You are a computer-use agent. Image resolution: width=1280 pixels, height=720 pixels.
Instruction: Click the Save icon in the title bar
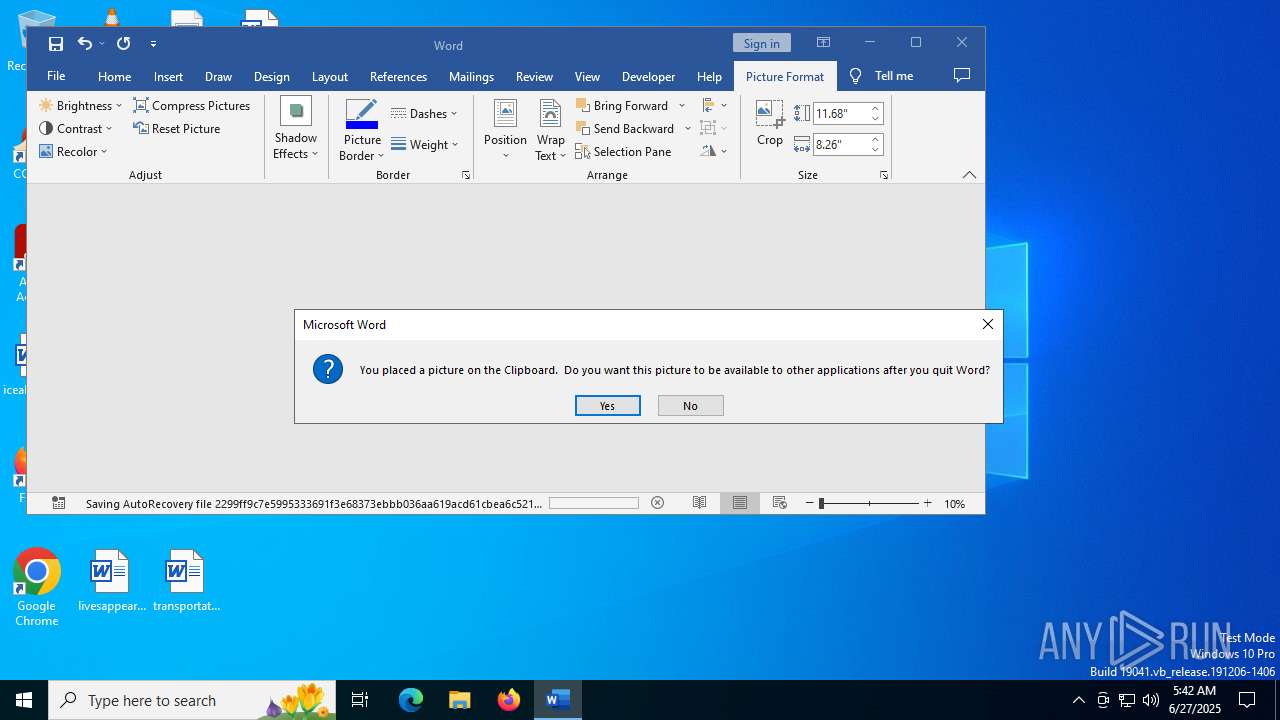[x=56, y=44]
